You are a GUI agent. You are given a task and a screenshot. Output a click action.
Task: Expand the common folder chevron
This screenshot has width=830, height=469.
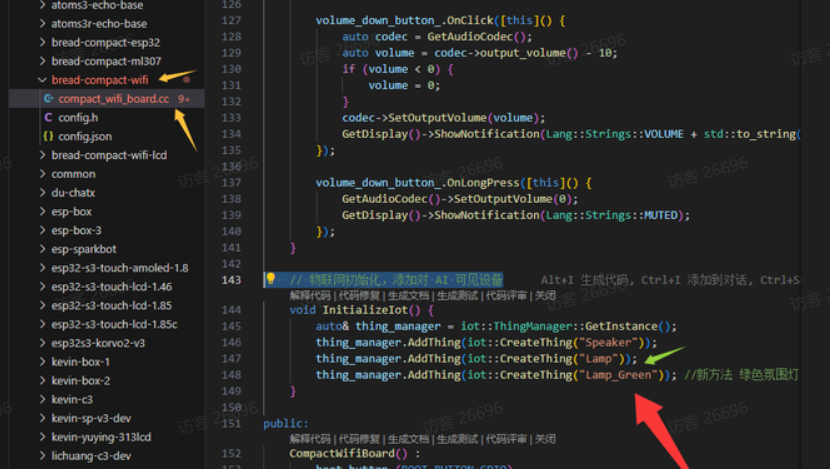click(x=42, y=174)
